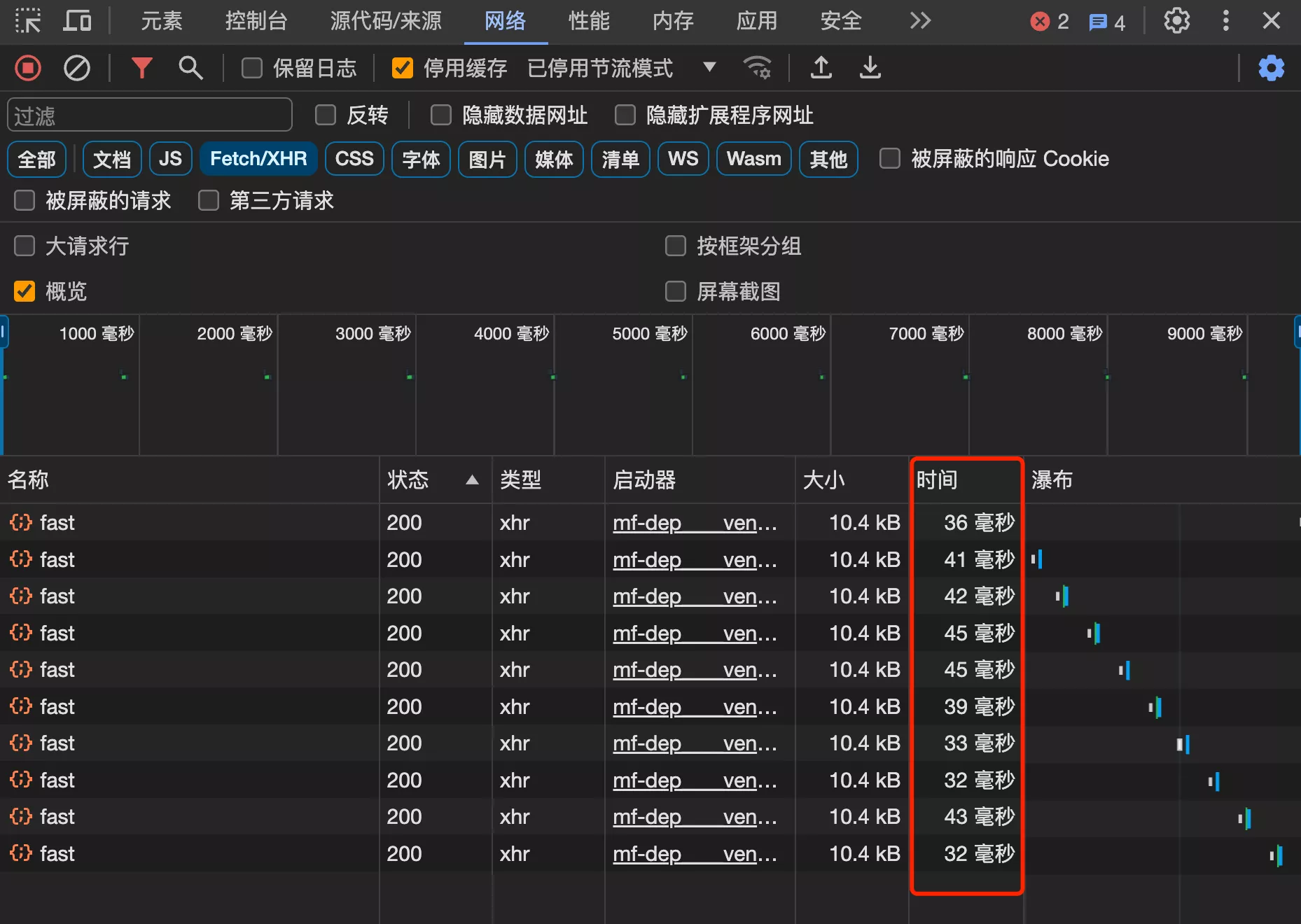
Task: Show more DevTools tabs chevron
Action: pos(920,21)
